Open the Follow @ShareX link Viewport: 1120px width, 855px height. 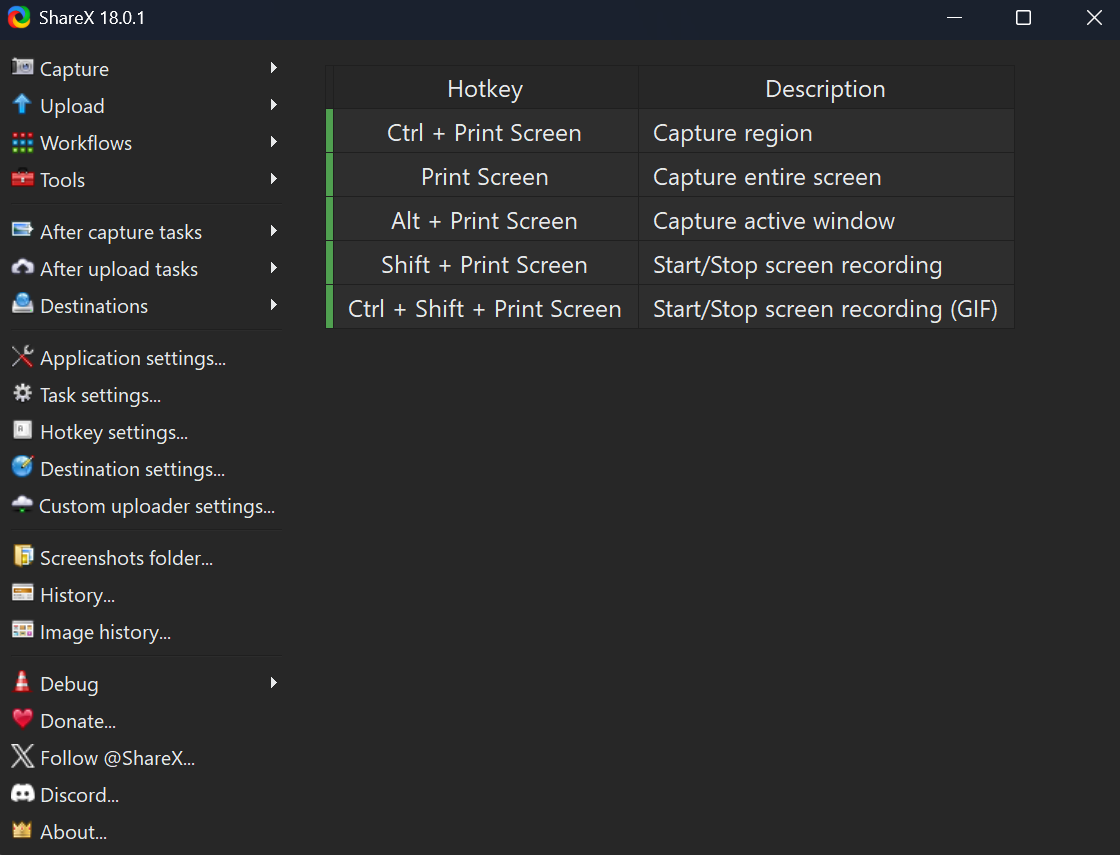(x=117, y=758)
